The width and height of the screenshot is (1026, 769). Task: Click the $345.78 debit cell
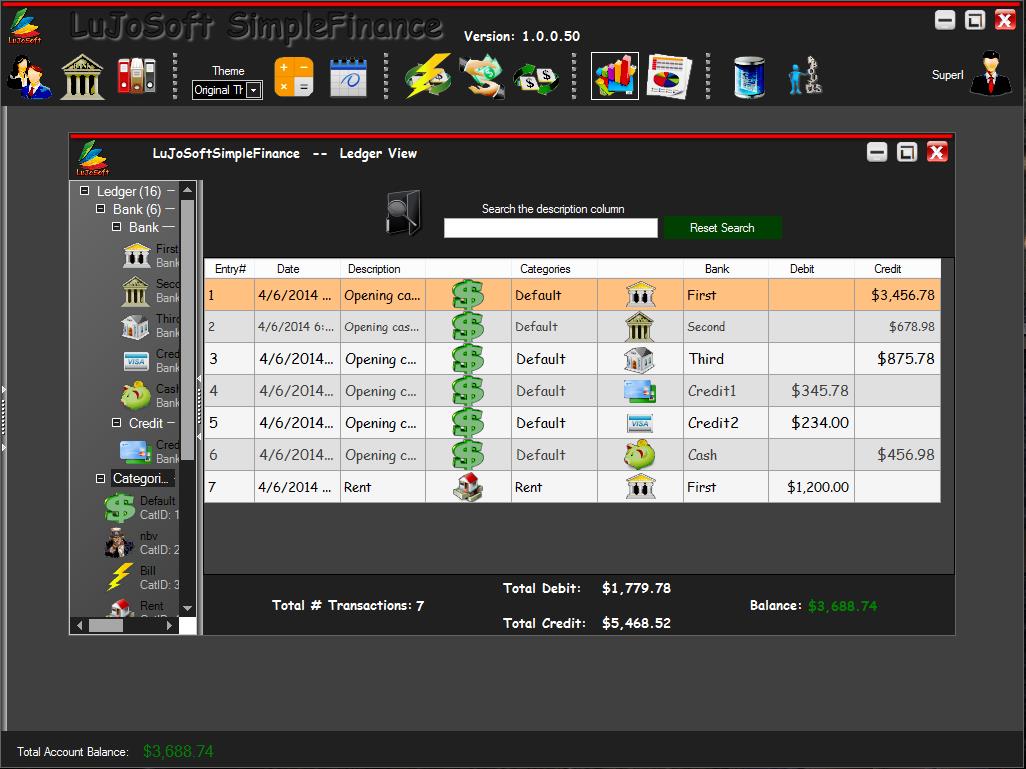(x=811, y=391)
